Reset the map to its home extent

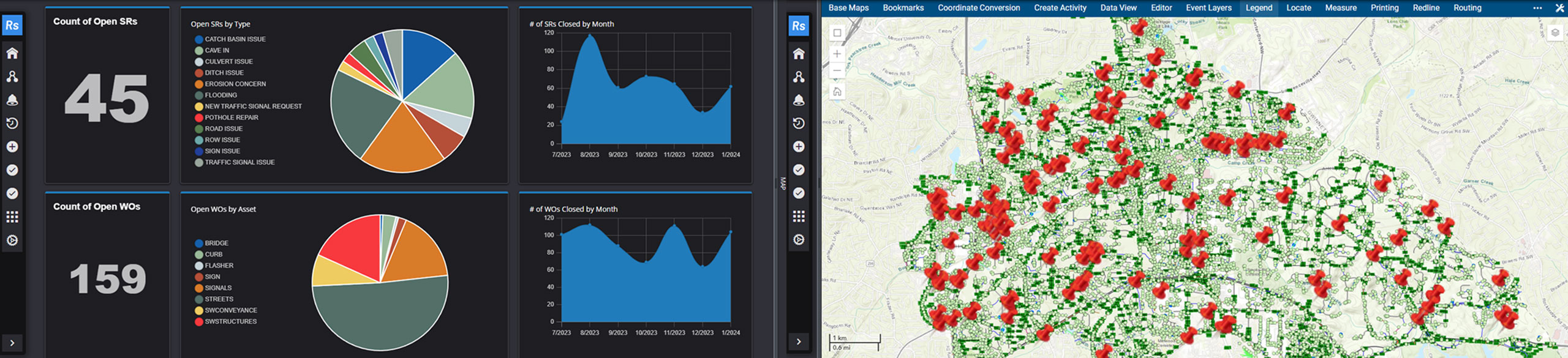837,92
